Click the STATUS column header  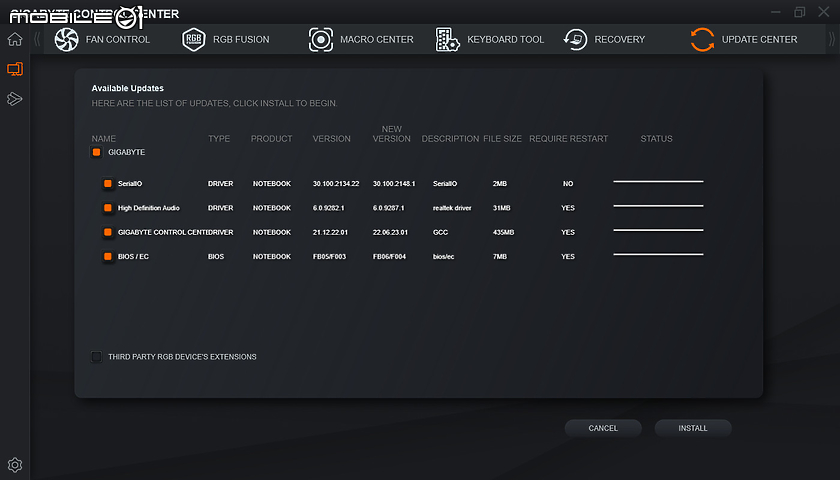pyautogui.click(x=656, y=138)
